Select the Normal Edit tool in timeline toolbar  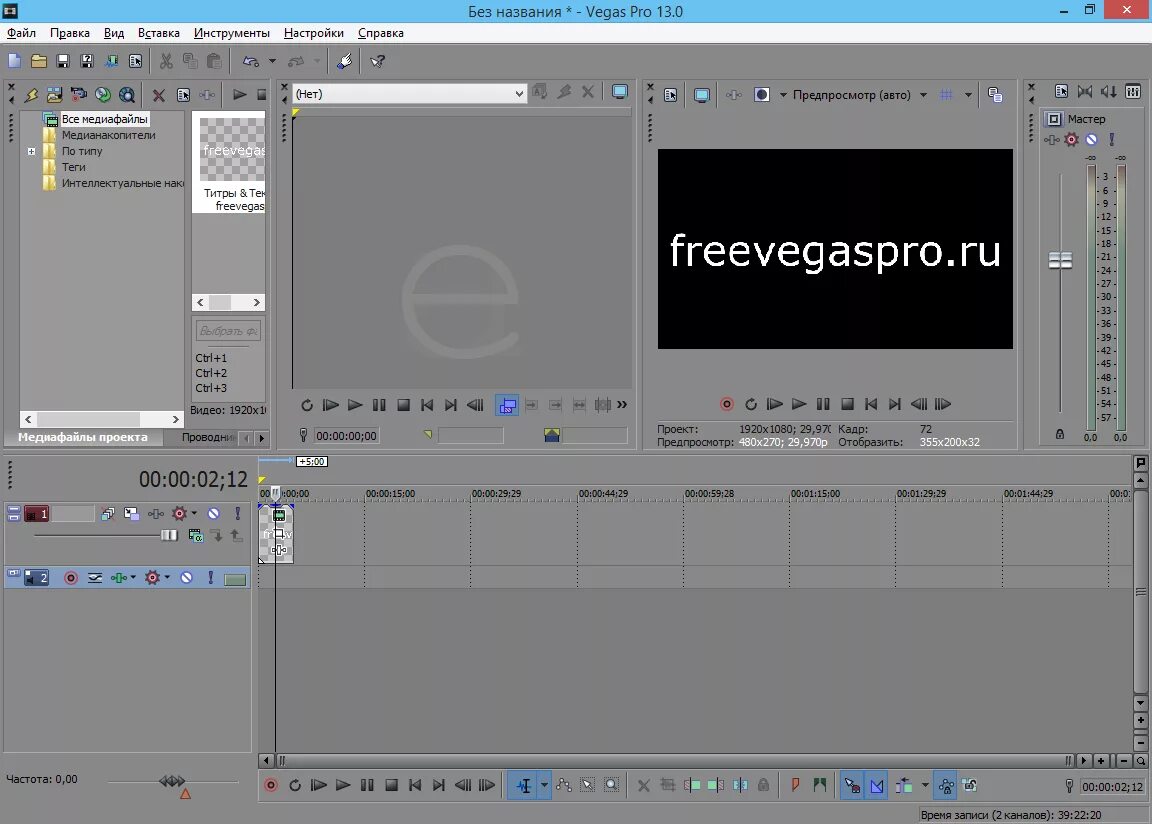(x=523, y=785)
